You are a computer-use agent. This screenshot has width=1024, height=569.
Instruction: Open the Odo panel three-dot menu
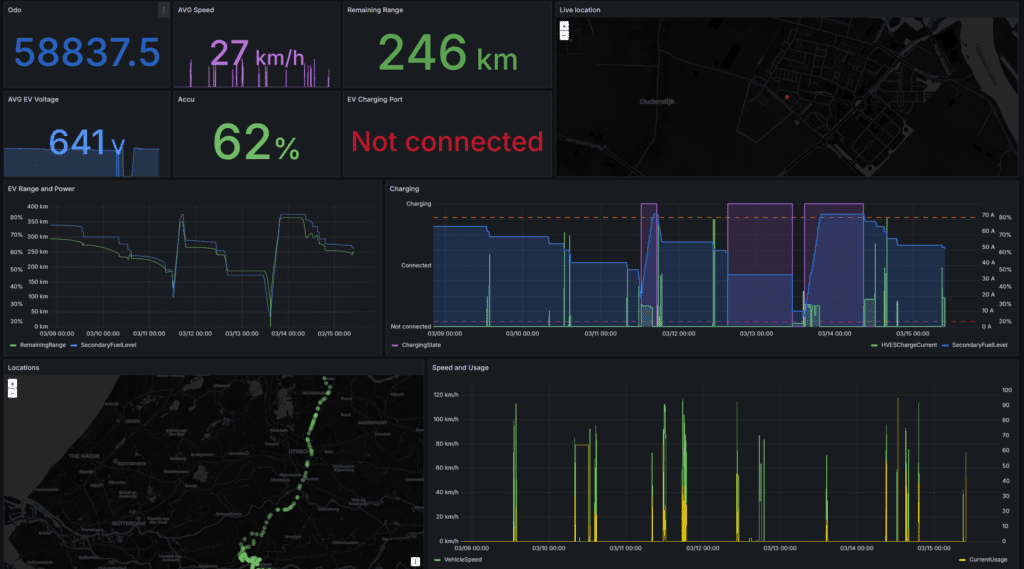click(x=163, y=10)
